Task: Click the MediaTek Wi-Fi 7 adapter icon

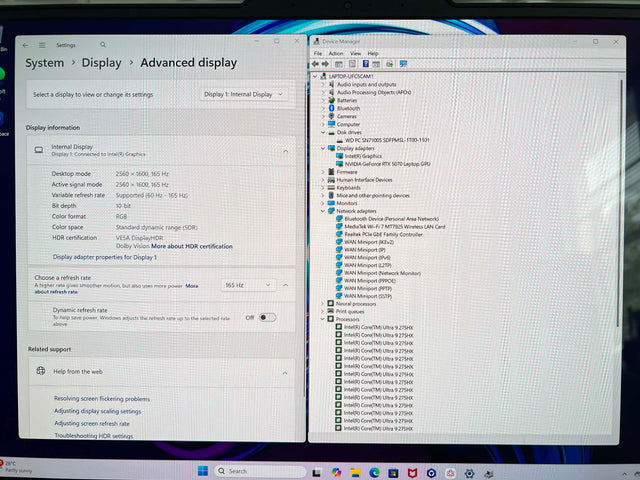Action: pos(339,227)
